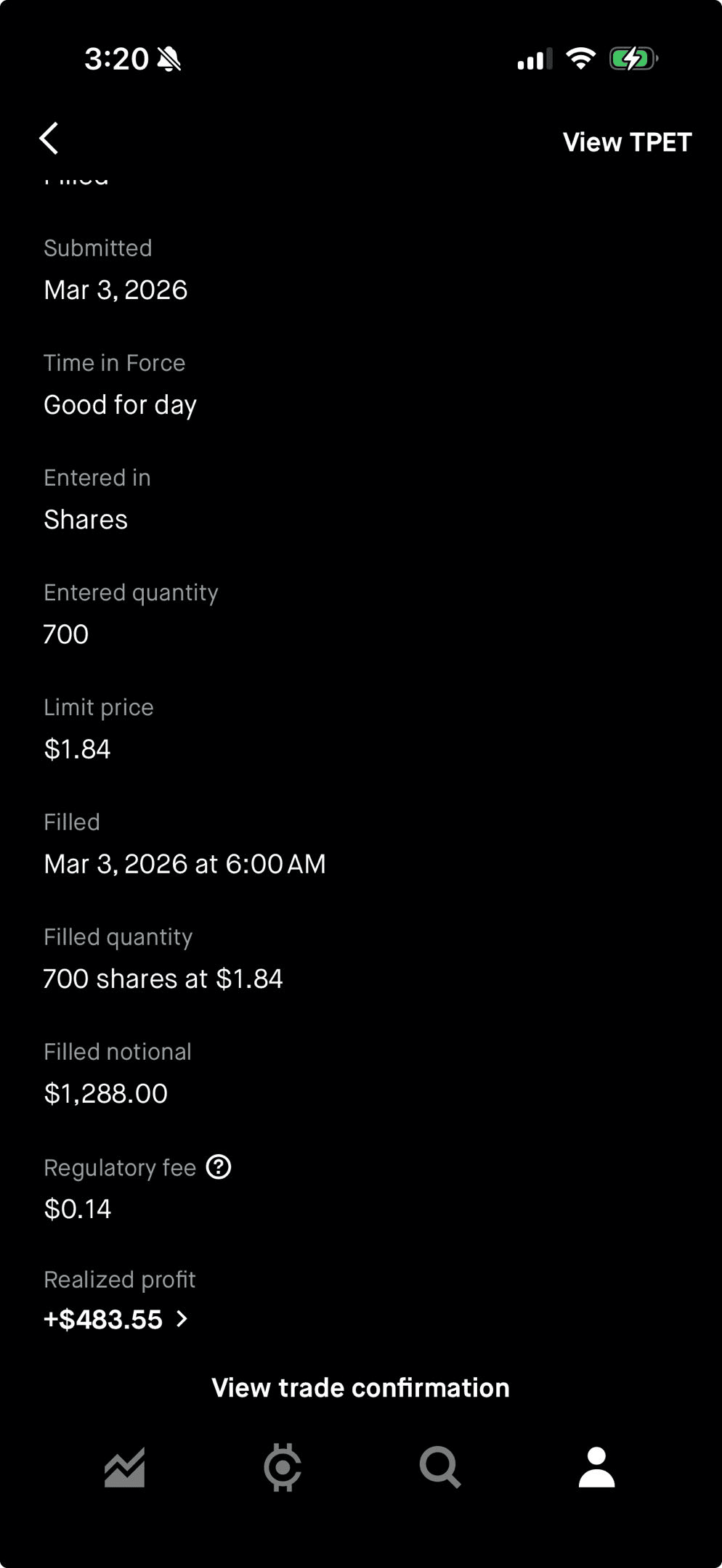Open the +$483.55 realized profit amount
The image size is (722, 1568).
click(103, 1319)
